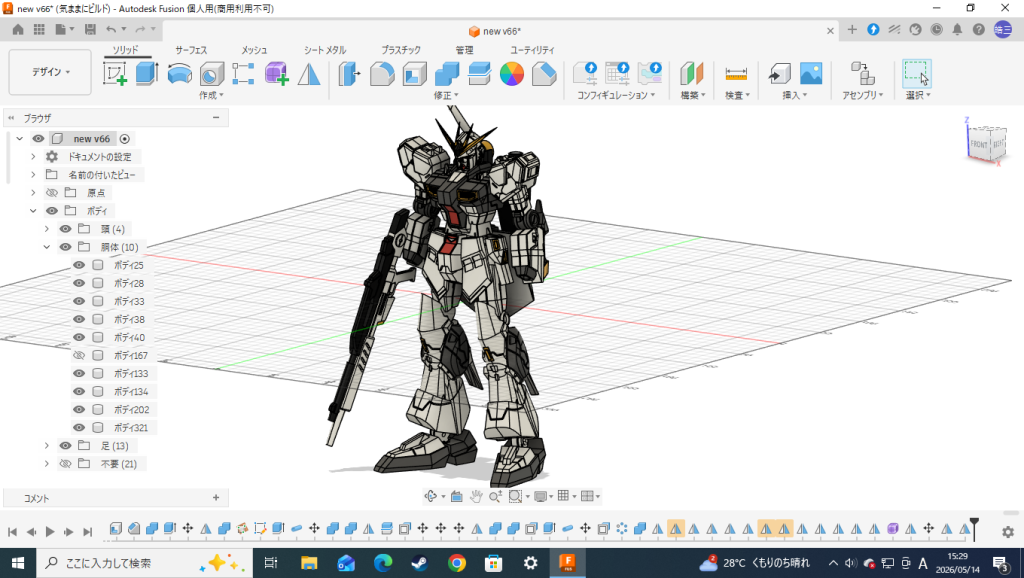The width and height of the screenshot is (1024, 578).
Task: Click the Save icon
Action: (x=90, y=29)
